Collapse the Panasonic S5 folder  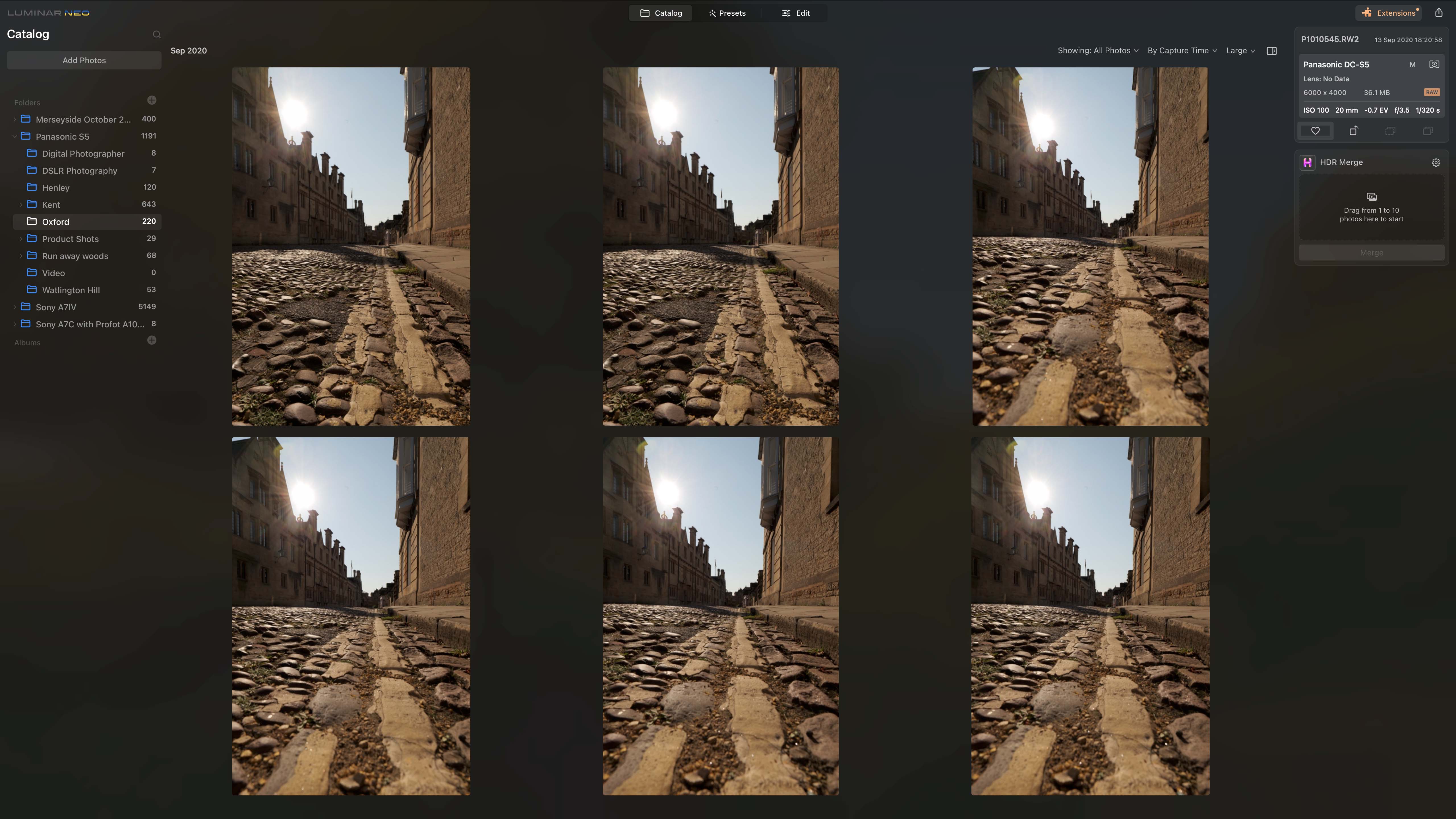click(15, 136)
